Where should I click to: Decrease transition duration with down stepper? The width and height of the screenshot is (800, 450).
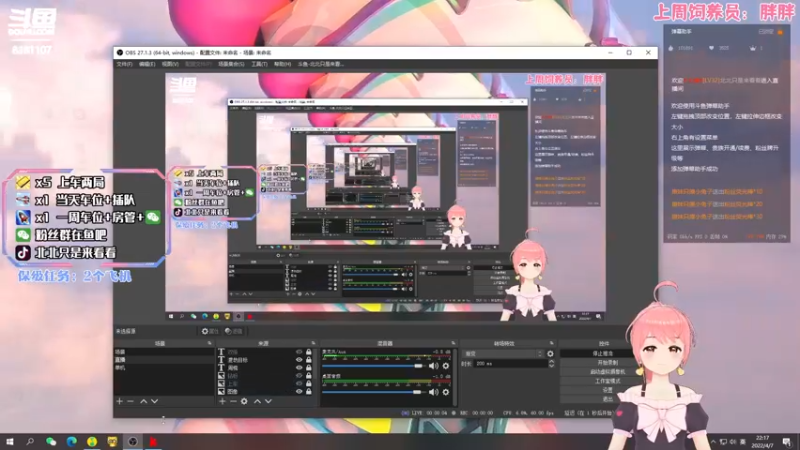[x=552, y=366]
